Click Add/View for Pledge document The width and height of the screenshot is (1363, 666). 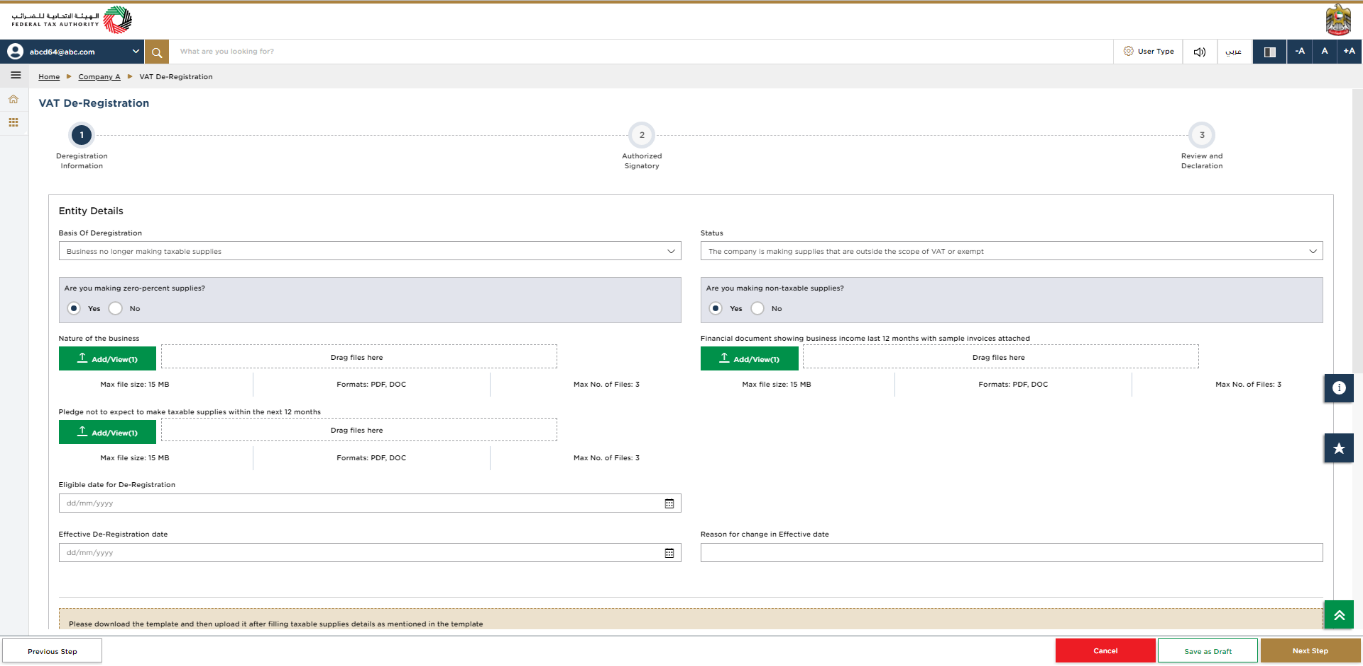coord(107,431)
